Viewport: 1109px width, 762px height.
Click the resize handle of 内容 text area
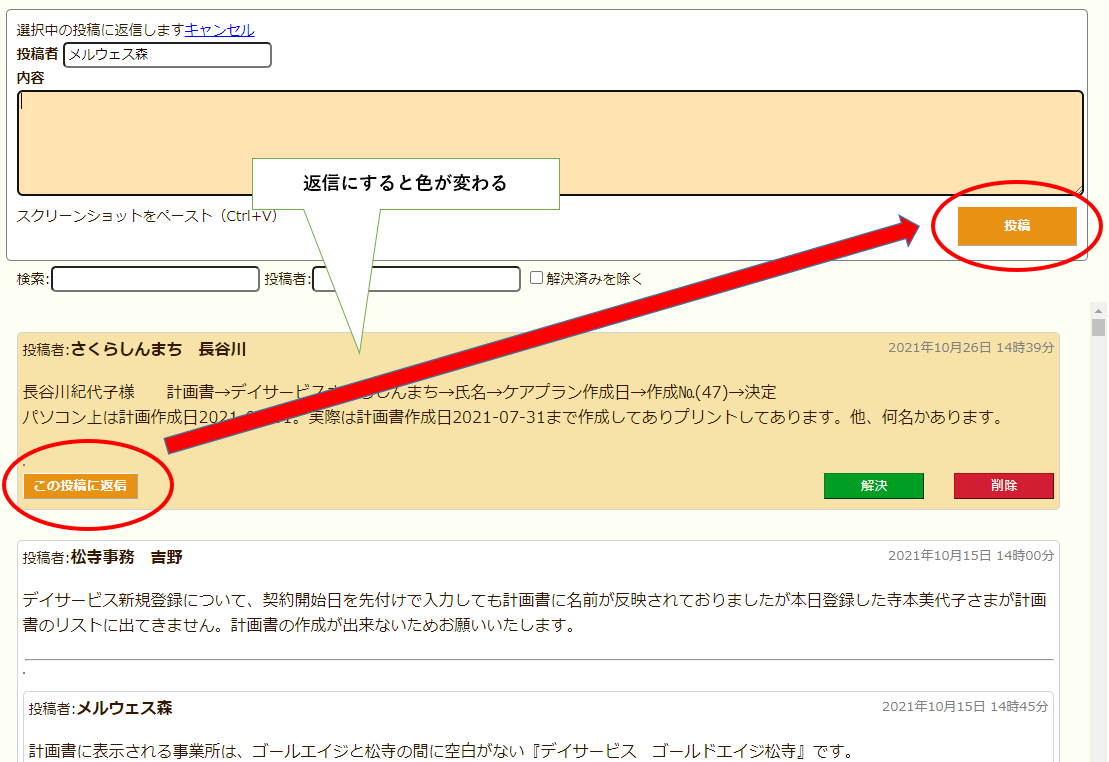1078,190
